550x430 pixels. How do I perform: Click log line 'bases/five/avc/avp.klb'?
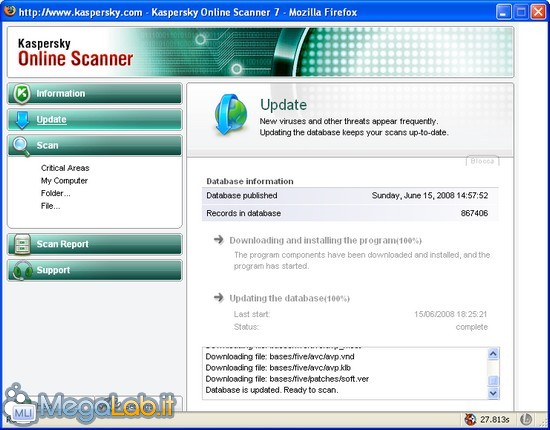click(x=278, y=368)
